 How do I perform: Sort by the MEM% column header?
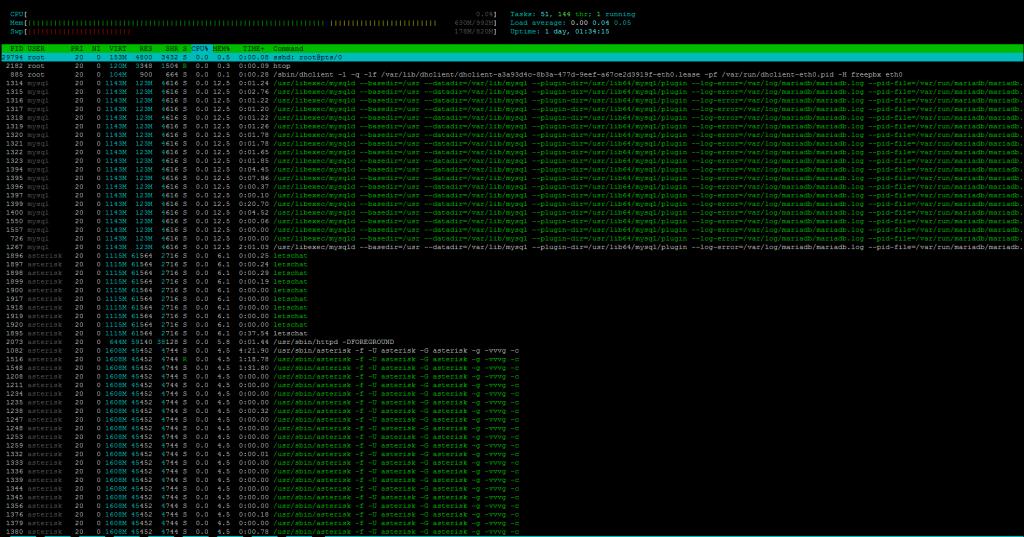click(221, 49)
